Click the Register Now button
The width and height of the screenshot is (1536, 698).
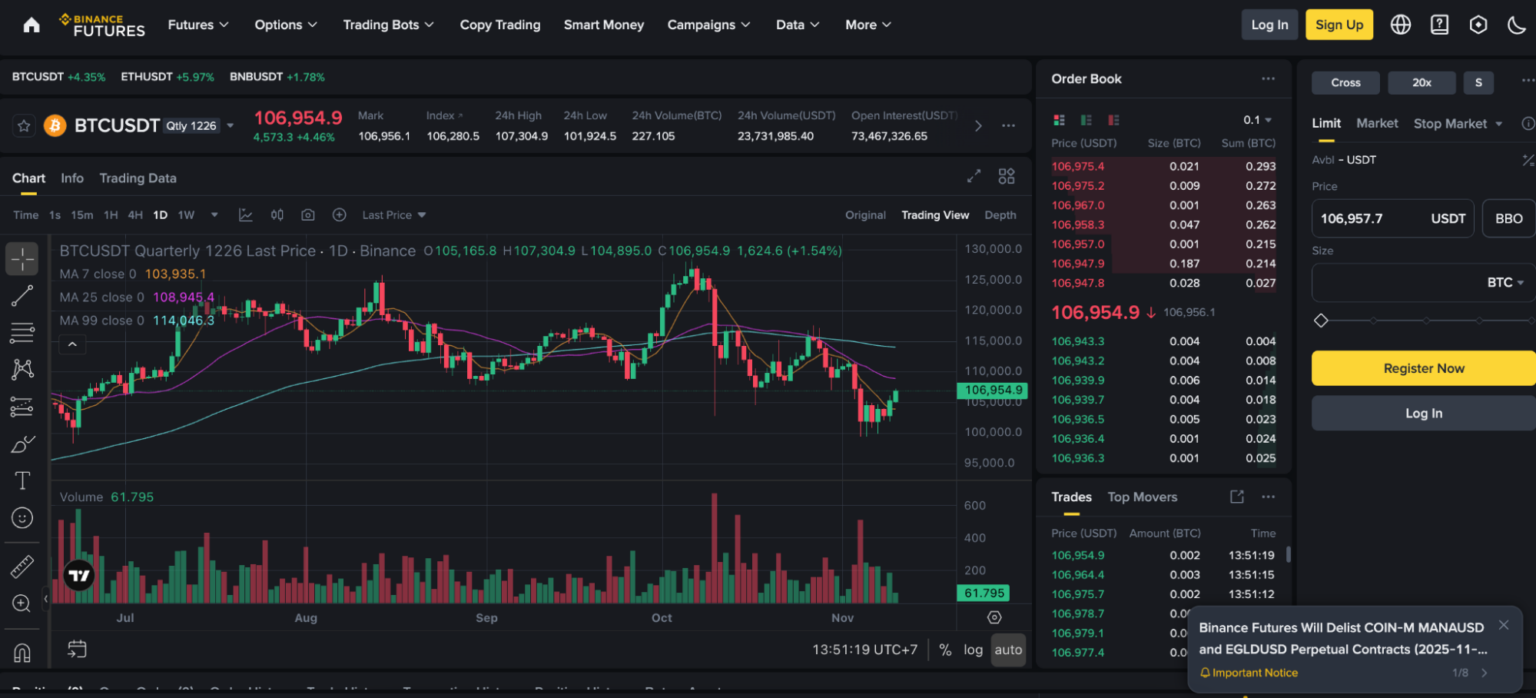tap(1423, 368)
